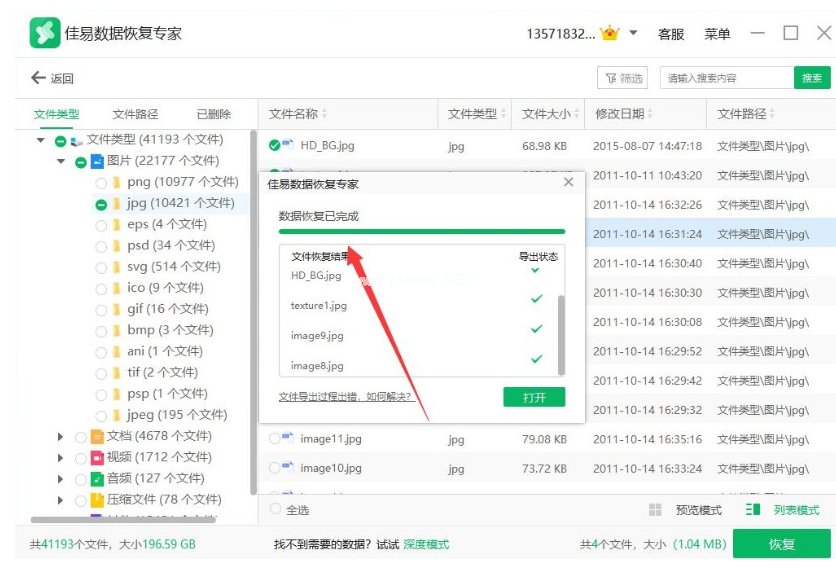This screenshot has width=836, height=577.
Task: Switch to 预览模式 preview mode
Action: [x=686, y=510]
